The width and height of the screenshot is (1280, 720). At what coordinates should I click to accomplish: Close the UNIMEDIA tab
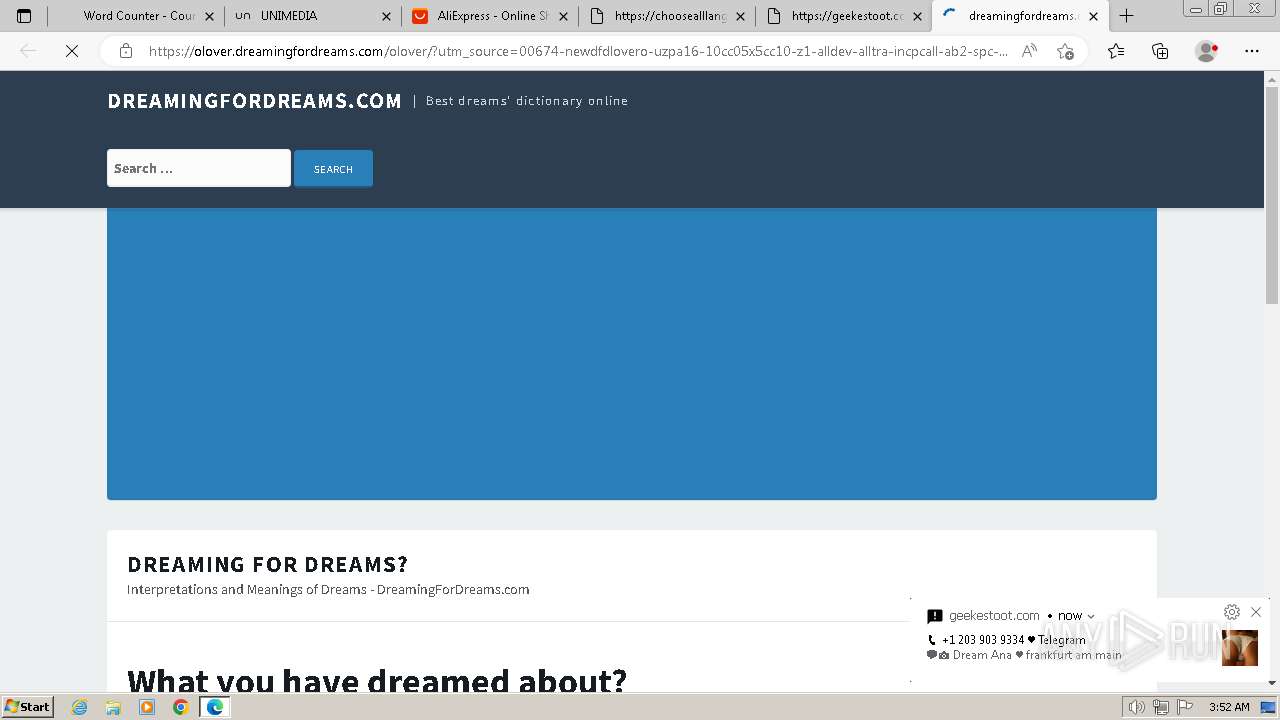point(387,16)
